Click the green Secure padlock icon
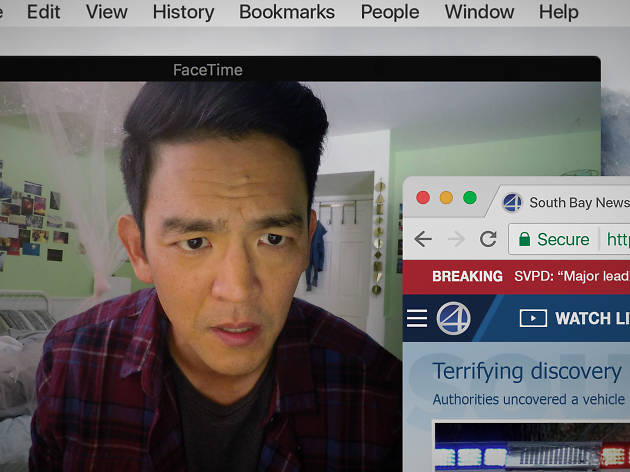 524,239
